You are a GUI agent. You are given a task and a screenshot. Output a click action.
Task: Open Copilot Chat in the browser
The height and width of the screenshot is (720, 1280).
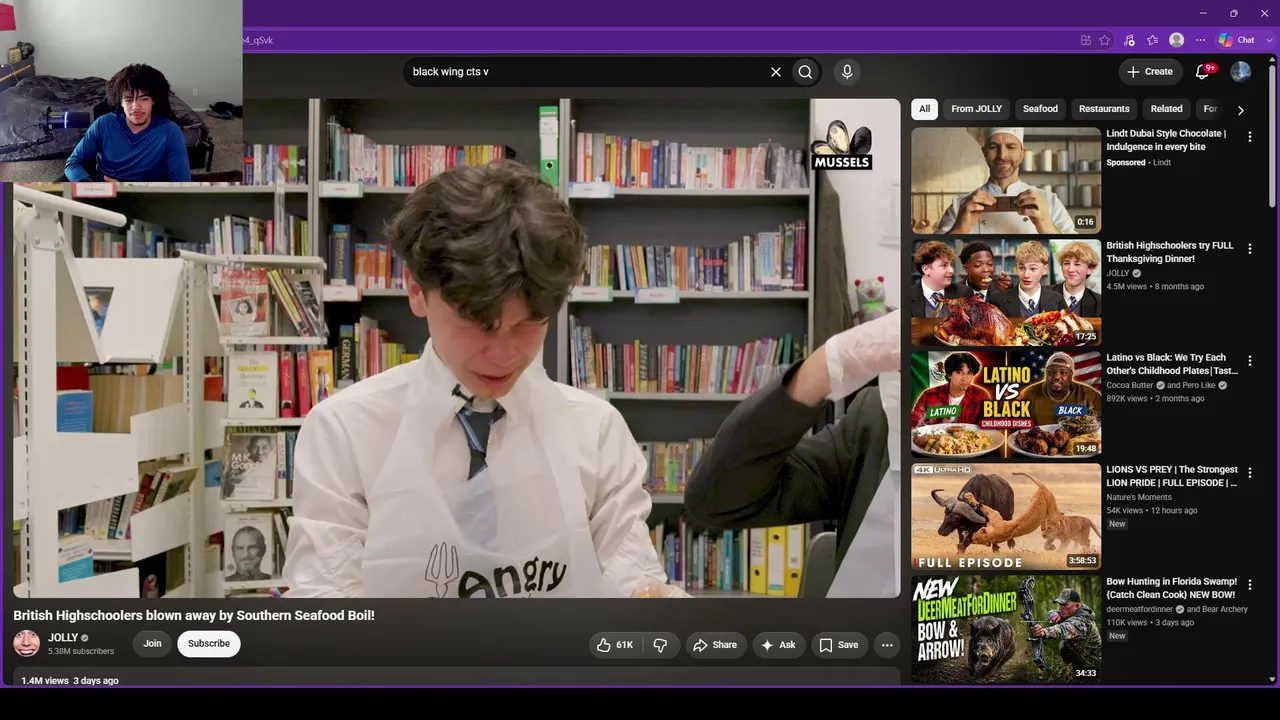point(1236,40)
